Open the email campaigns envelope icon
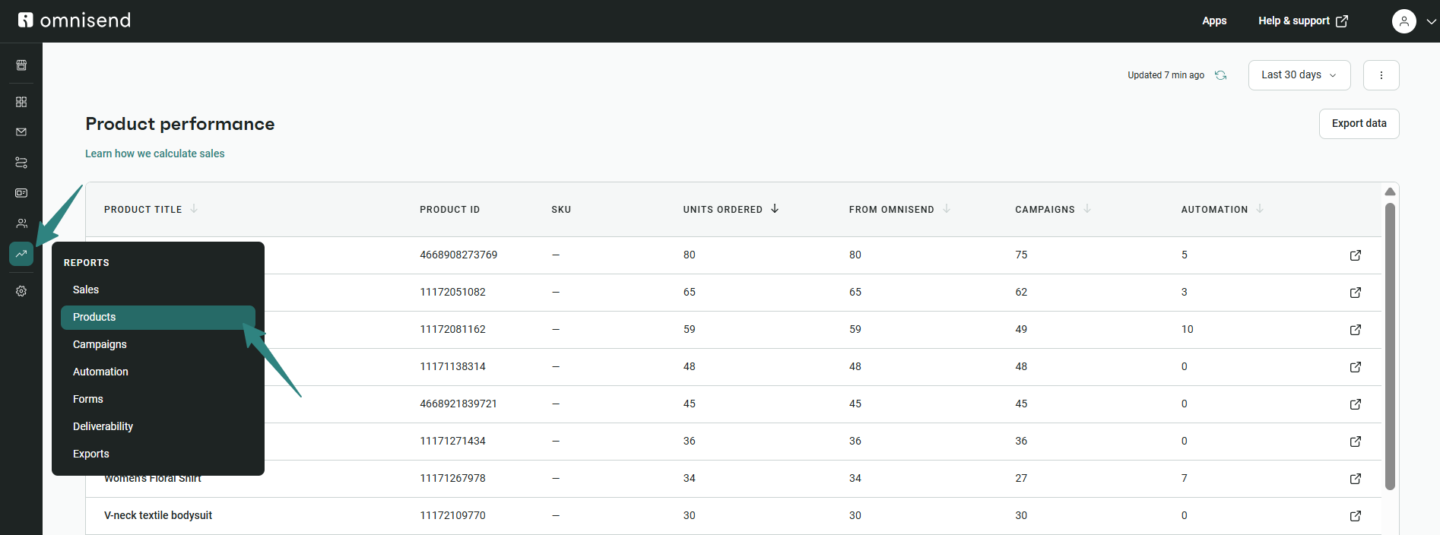This screenshot has height=535, width=1440. click(x=21, y=132)
